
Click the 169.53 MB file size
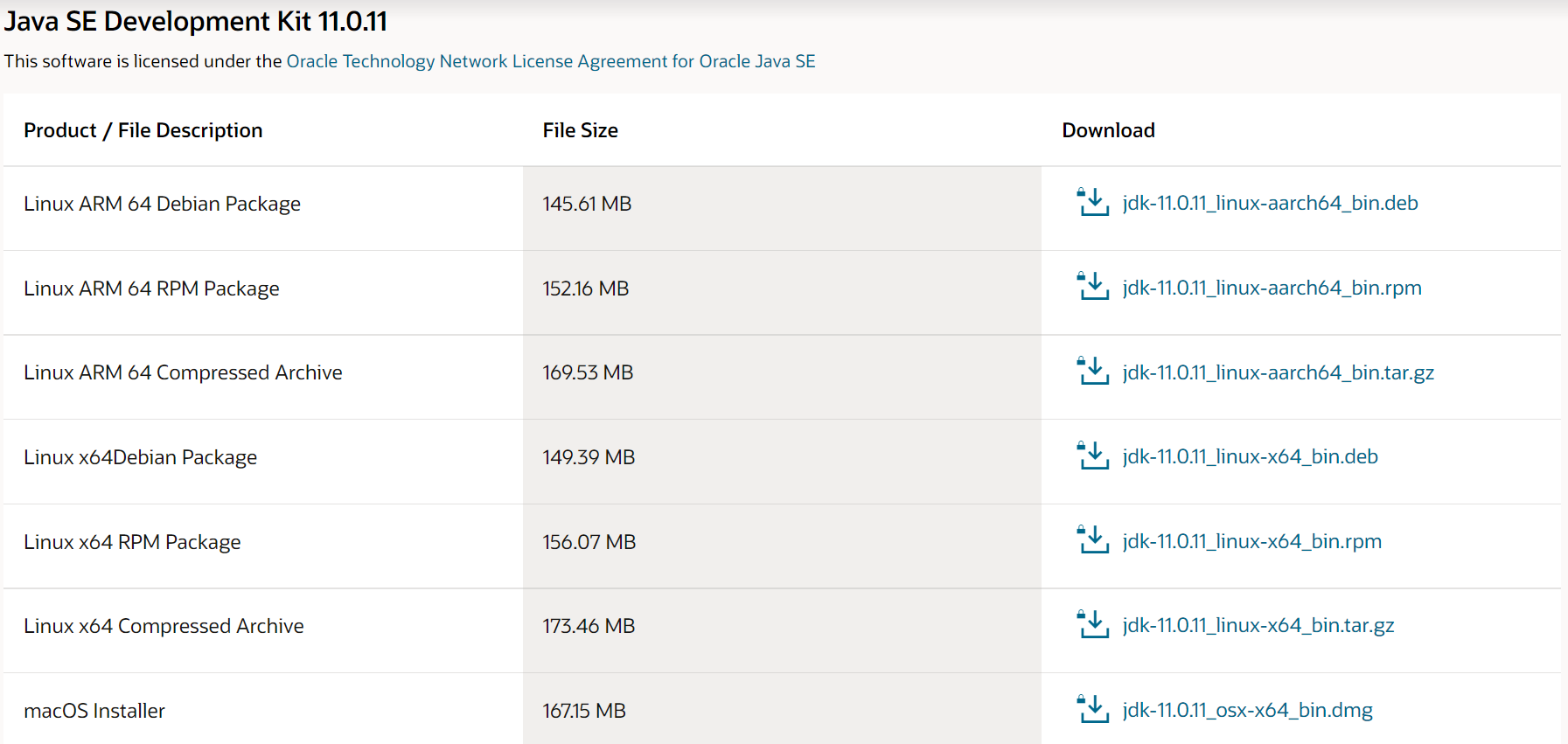click(x=588, y=372)
